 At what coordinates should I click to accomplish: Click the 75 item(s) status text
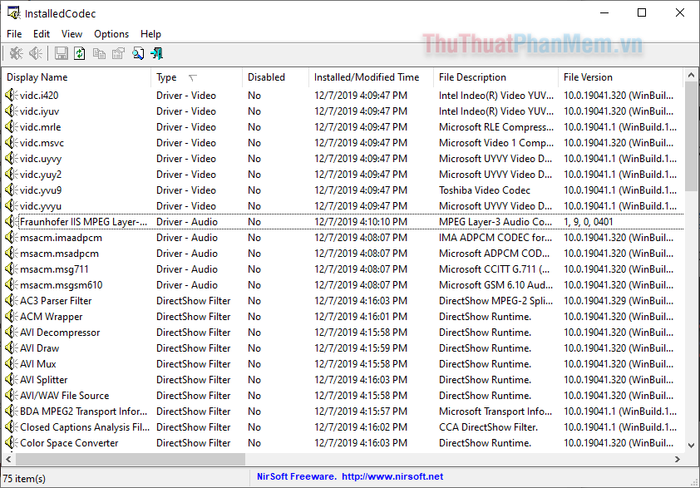[24, 479]
